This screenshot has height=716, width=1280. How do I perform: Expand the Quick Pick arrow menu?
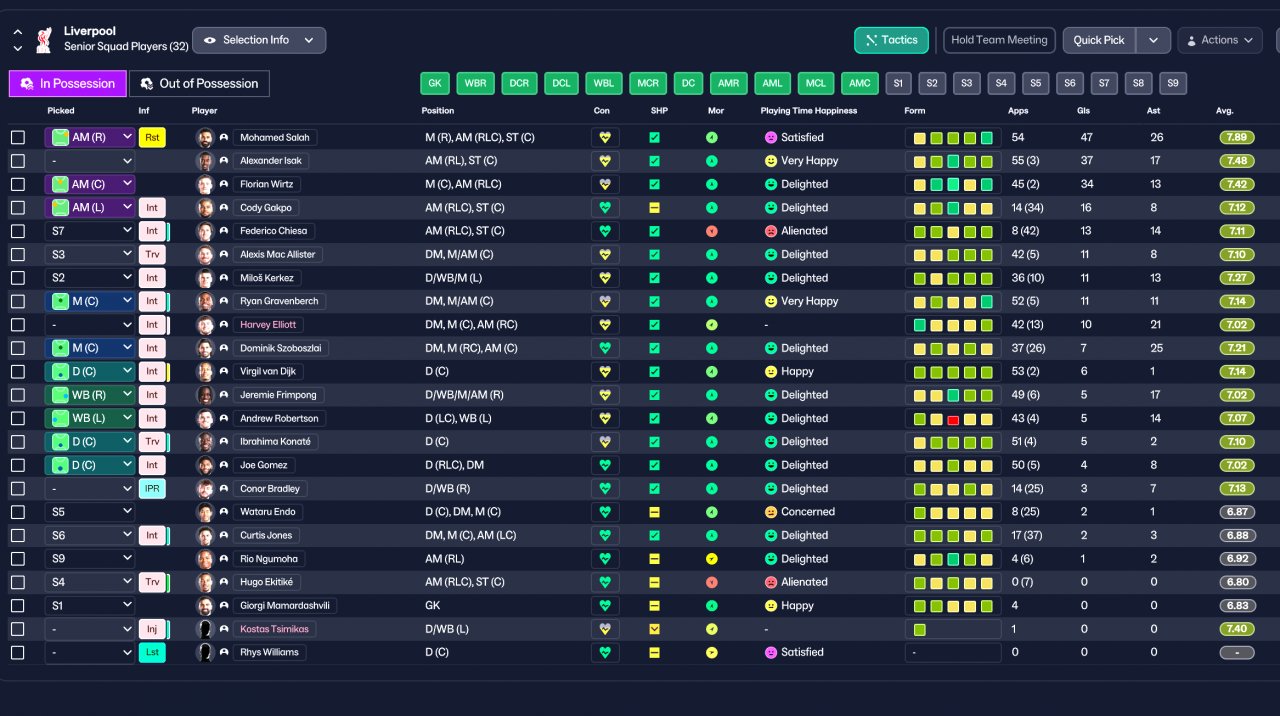tap(1153, 40)
